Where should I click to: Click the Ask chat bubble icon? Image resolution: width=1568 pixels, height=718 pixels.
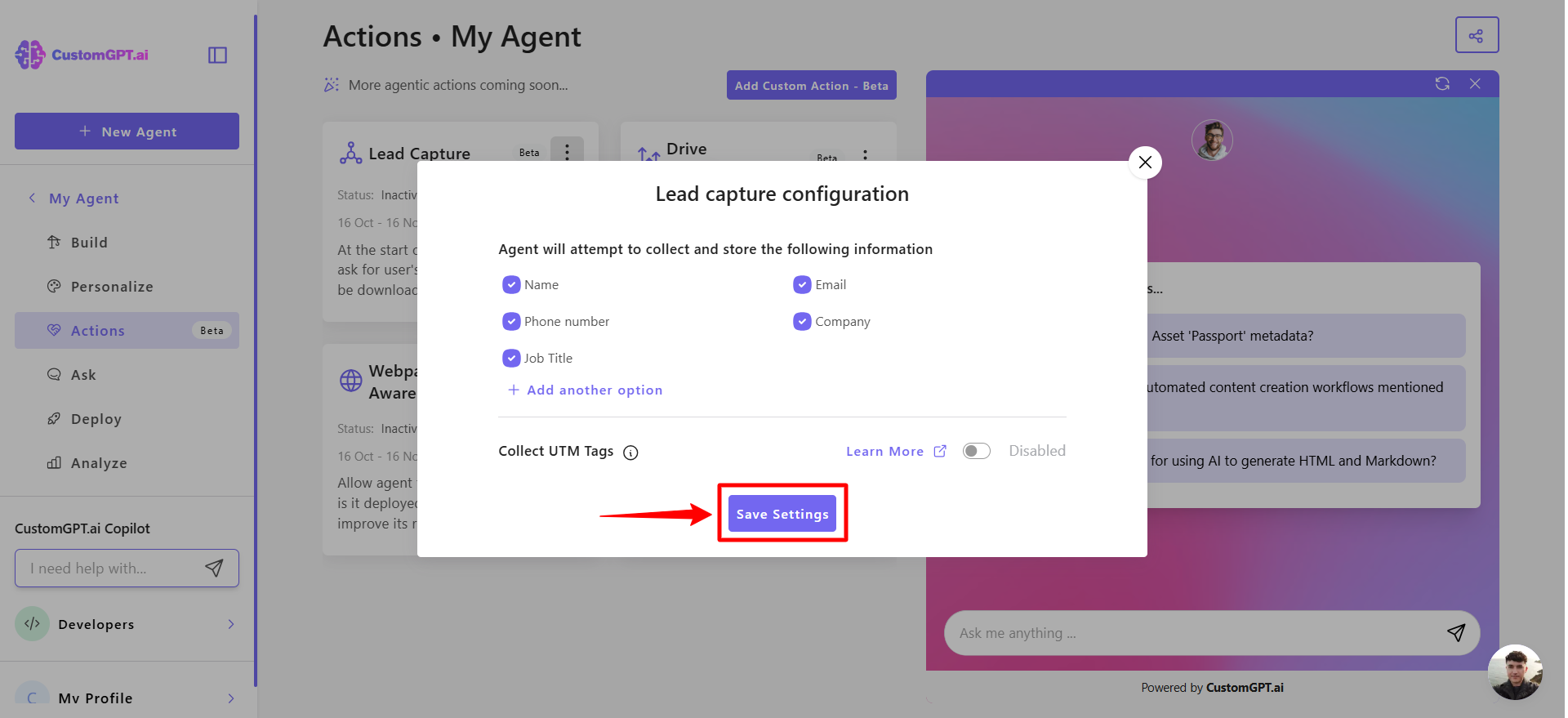54,374
